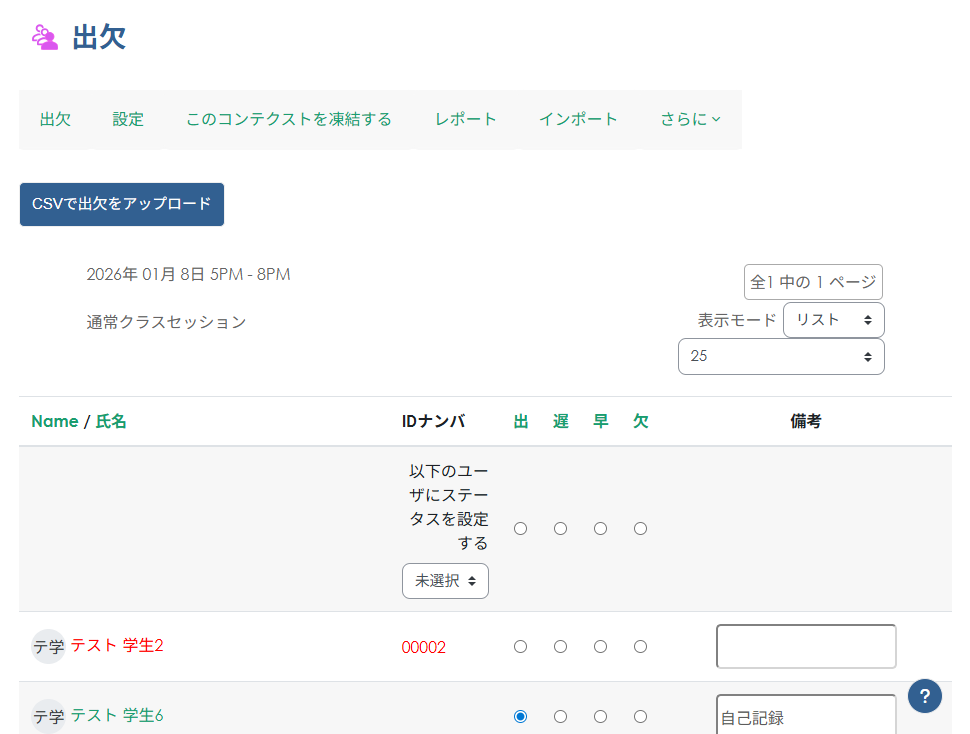Click テスト 学生6 avatar icon
Viewport: 970px width, 734px height.
[48, 716]
